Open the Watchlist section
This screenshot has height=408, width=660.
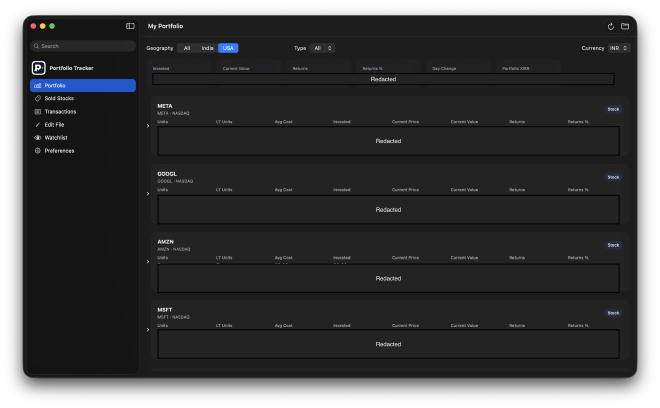[x=83, y=138]
